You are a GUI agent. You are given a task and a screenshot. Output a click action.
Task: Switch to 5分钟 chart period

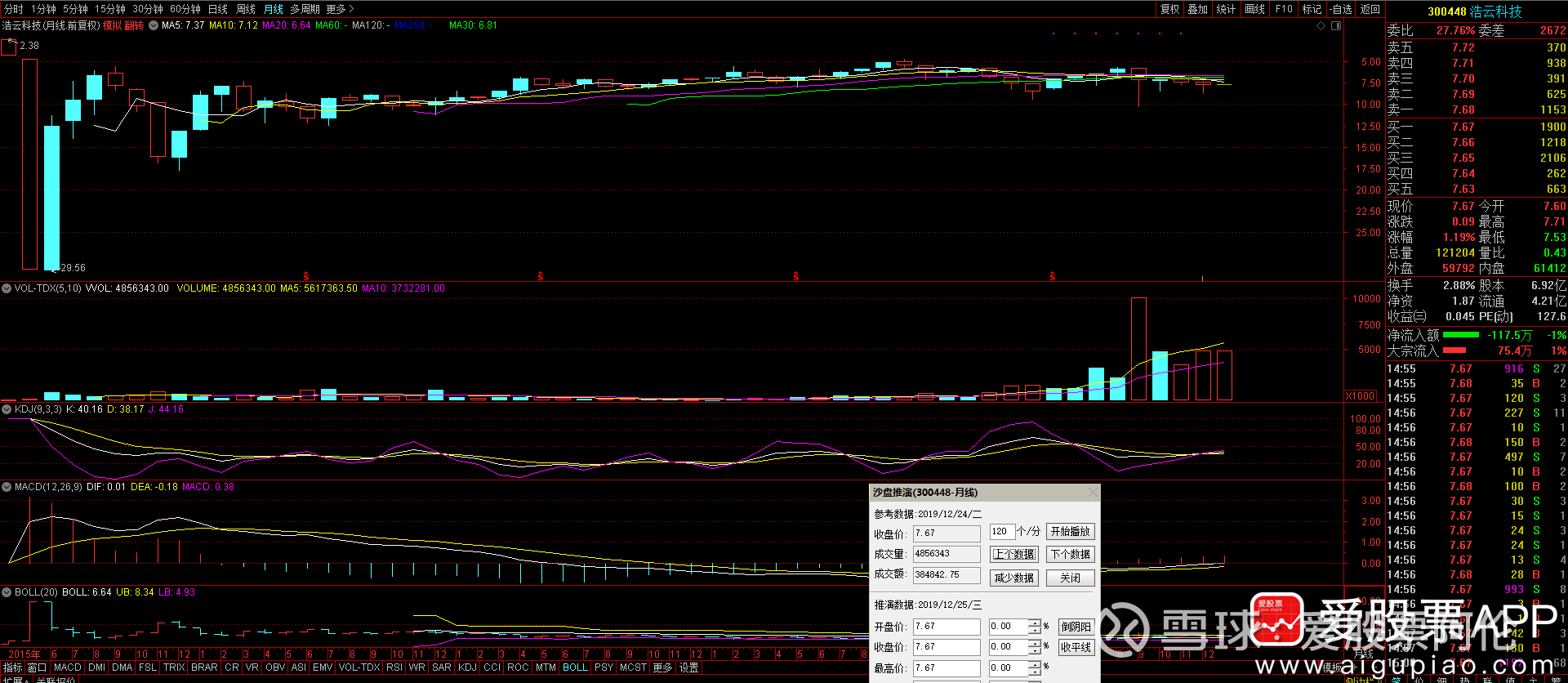[x=75, y=9]
